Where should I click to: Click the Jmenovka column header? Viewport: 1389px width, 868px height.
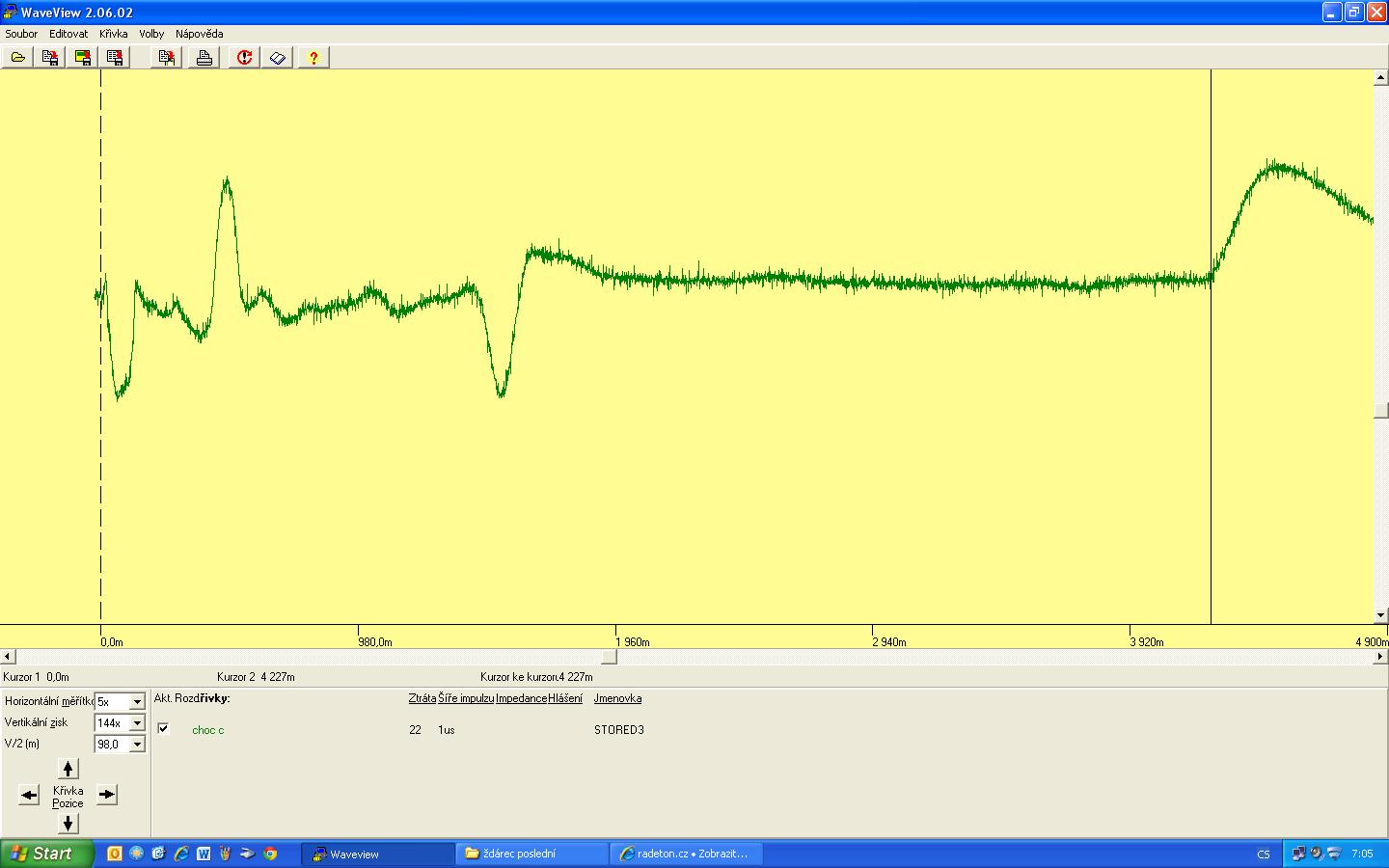(x=617, y=698)
